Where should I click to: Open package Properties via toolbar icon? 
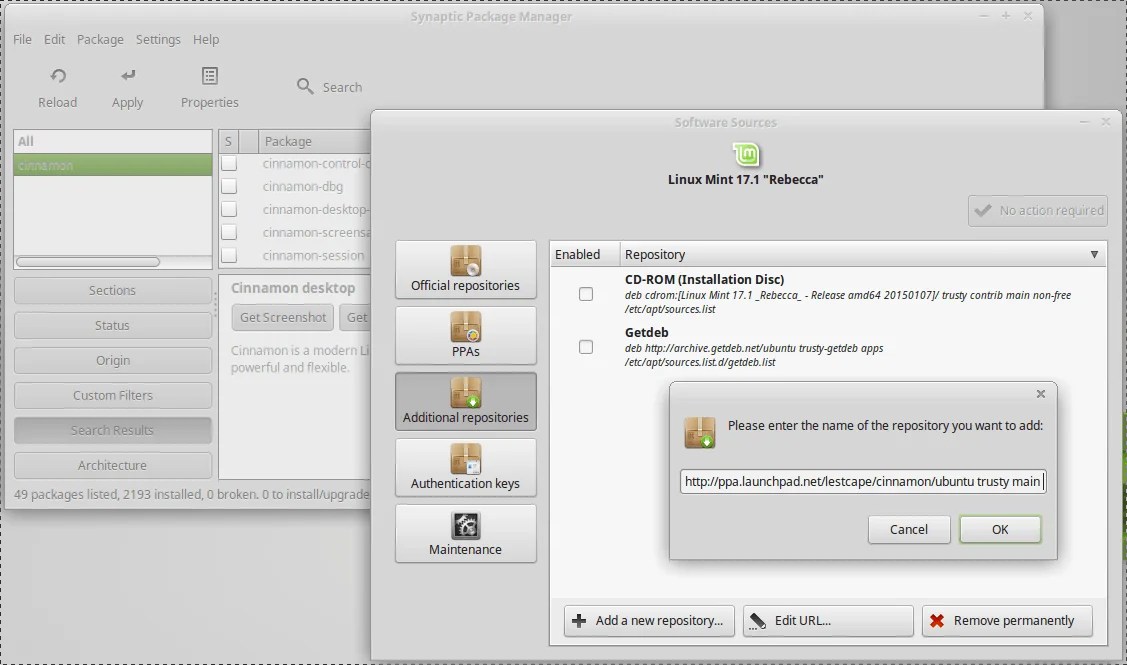tap(209, 85)
